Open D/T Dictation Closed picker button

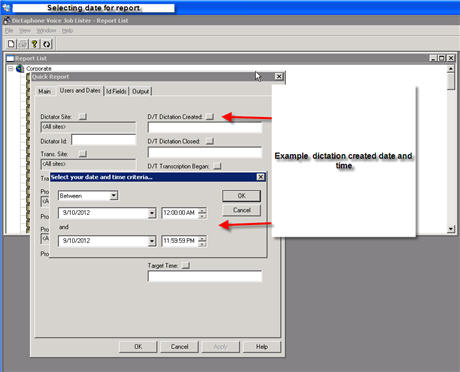(210, 141)
